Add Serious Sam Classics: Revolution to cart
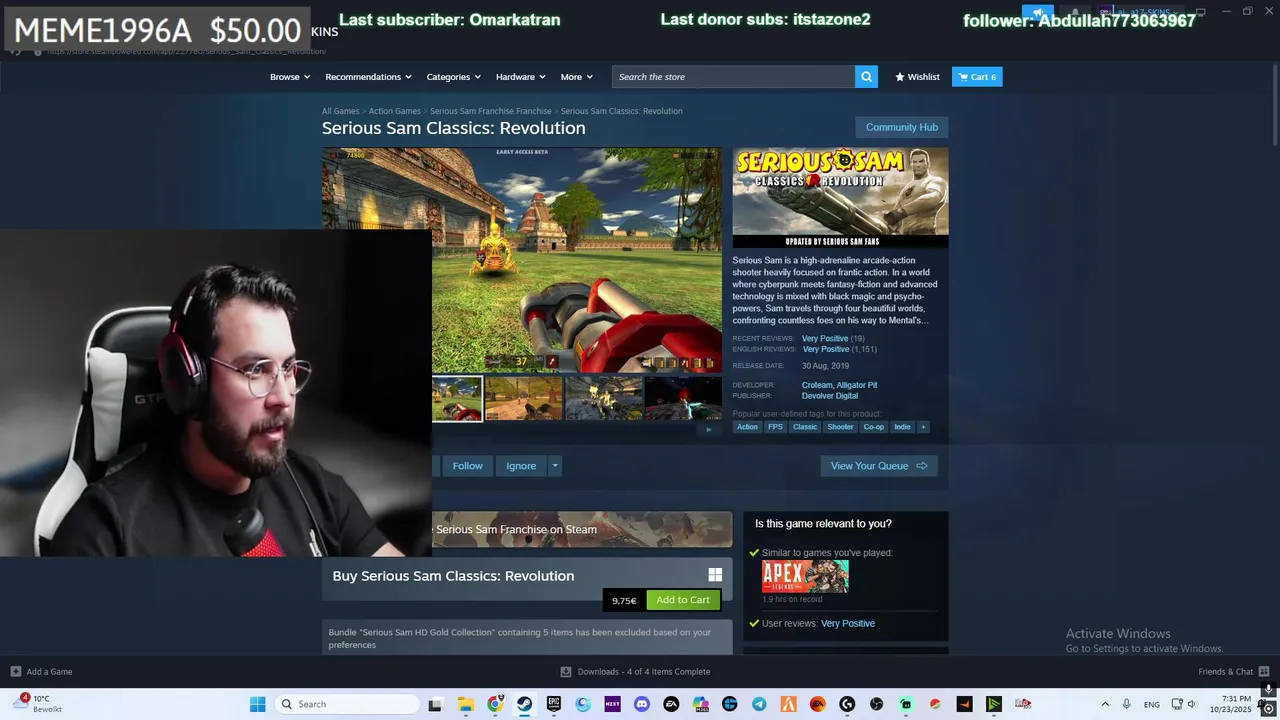1280x720 pixels. click(683, 600)
